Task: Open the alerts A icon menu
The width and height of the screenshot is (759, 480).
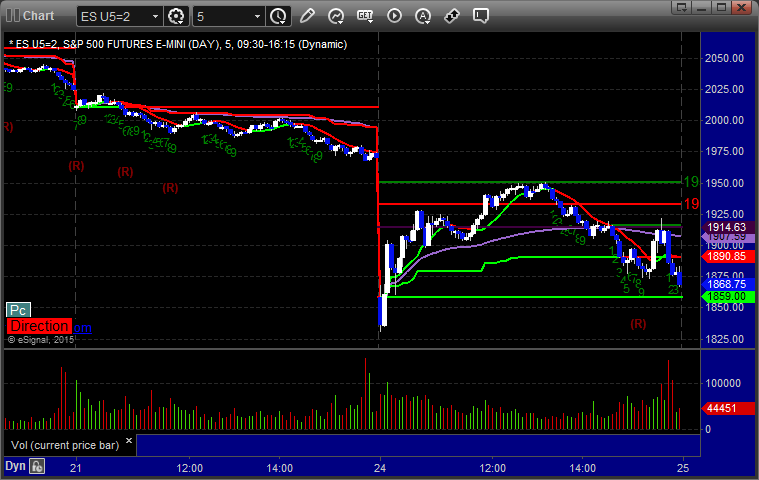Action: coord(423,16)
